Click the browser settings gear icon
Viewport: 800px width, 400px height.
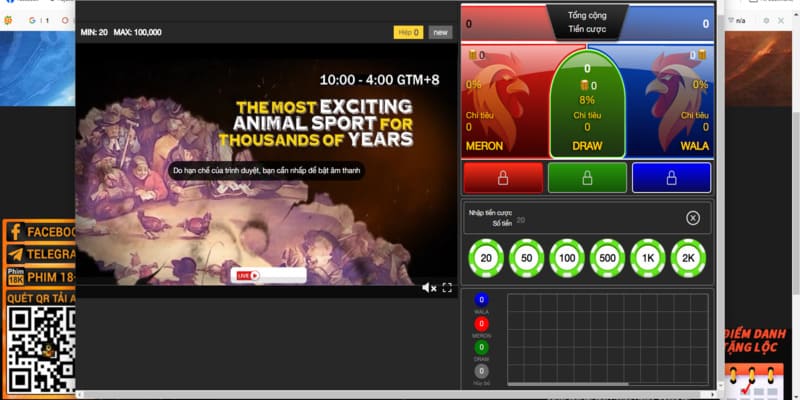click(x=766, y=20)
